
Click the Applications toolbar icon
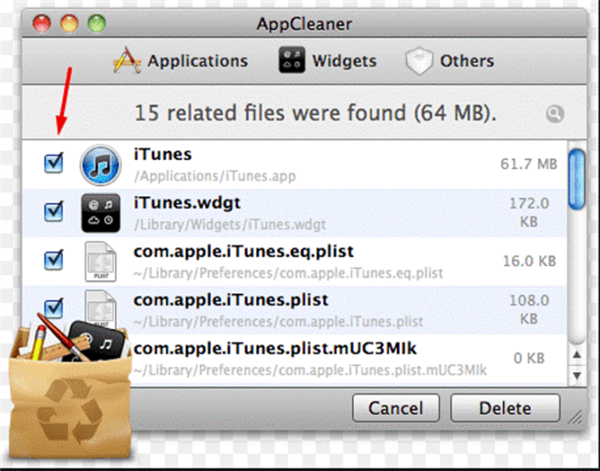point(127,60)
